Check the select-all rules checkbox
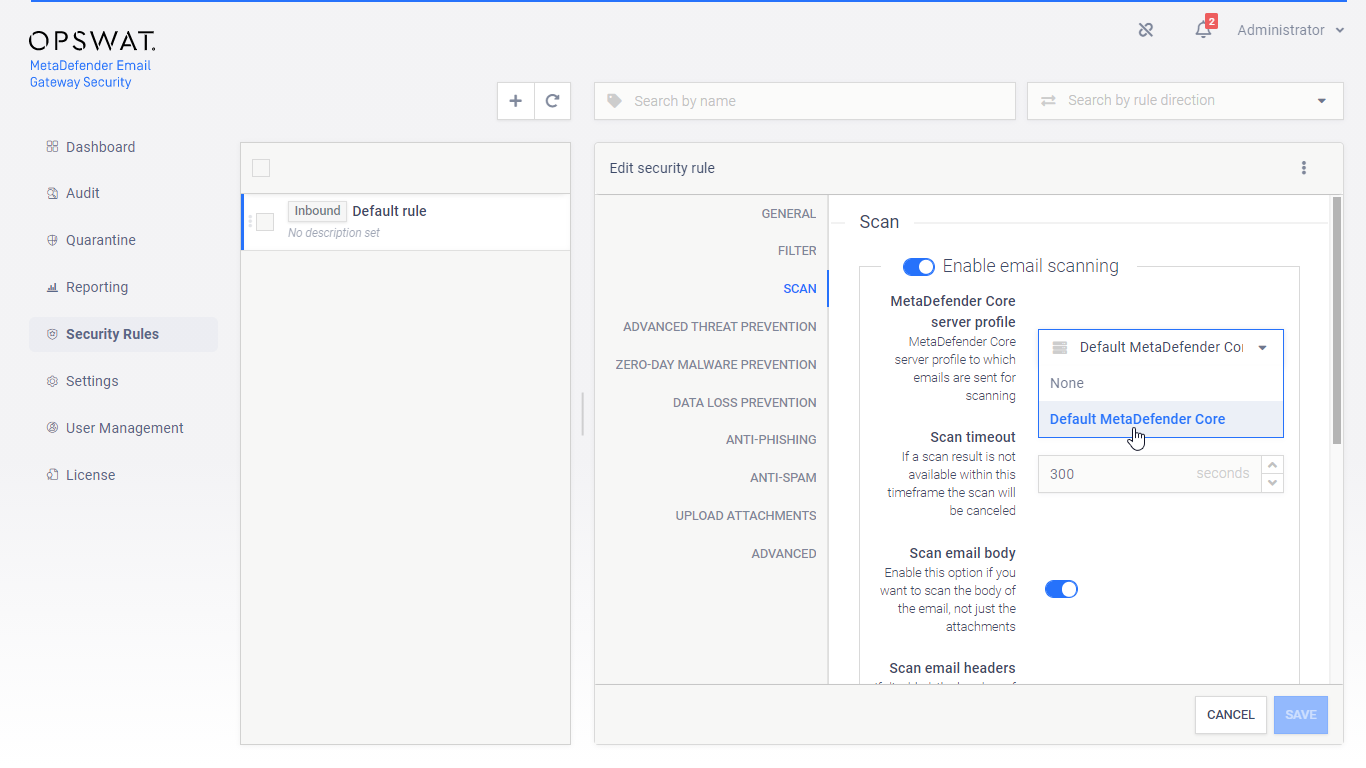Viewport: 1366px width, 768px height. (x=261, y=168)
